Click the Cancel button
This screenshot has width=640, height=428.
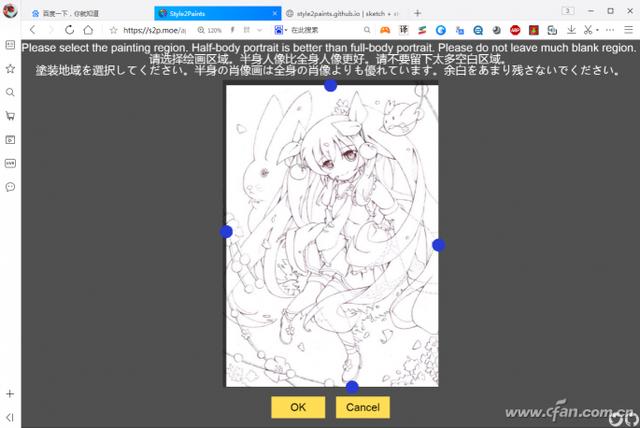coord(362,407)
